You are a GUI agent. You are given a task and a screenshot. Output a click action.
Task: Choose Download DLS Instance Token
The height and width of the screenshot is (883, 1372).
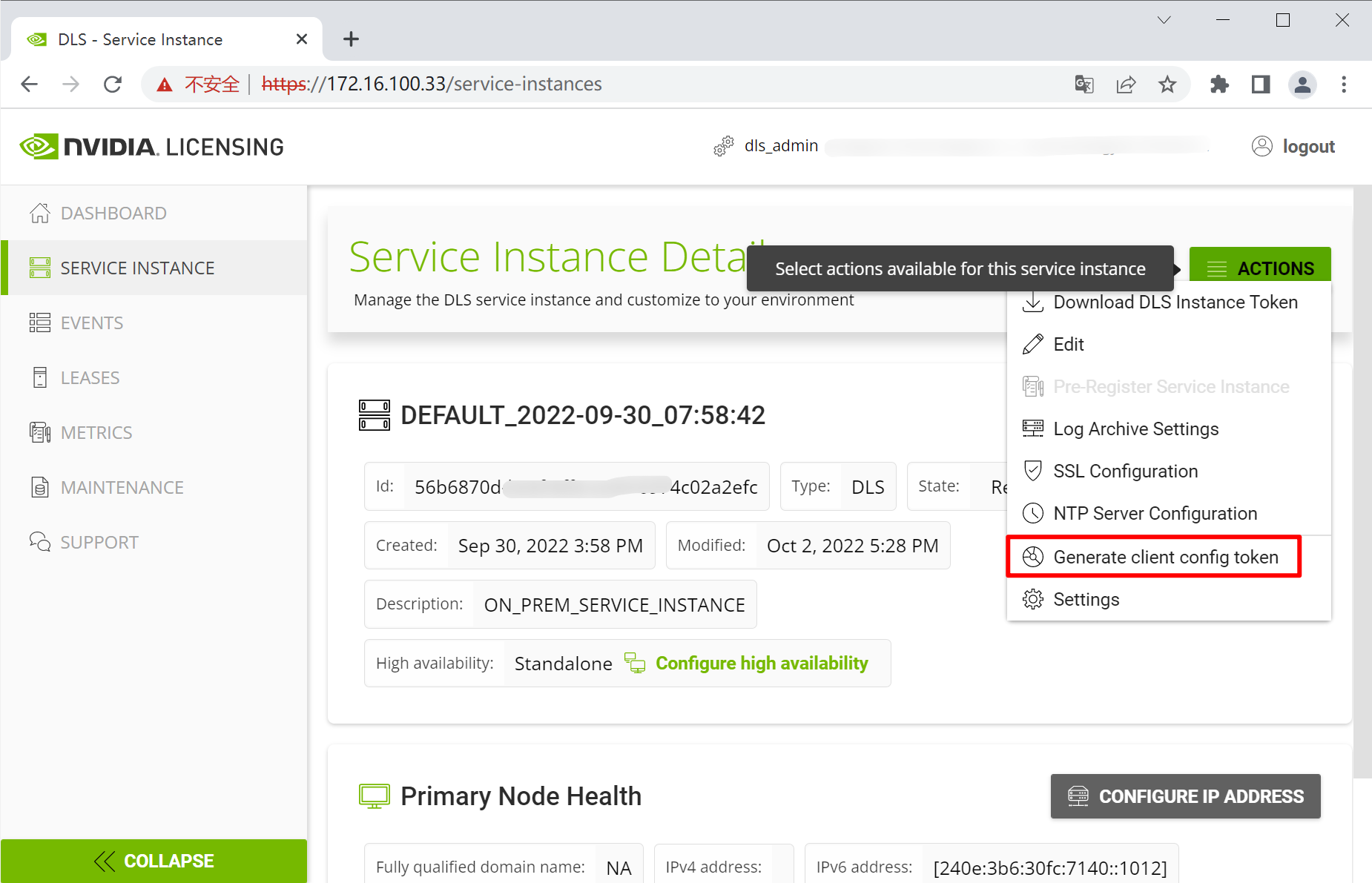[1175, 302]
